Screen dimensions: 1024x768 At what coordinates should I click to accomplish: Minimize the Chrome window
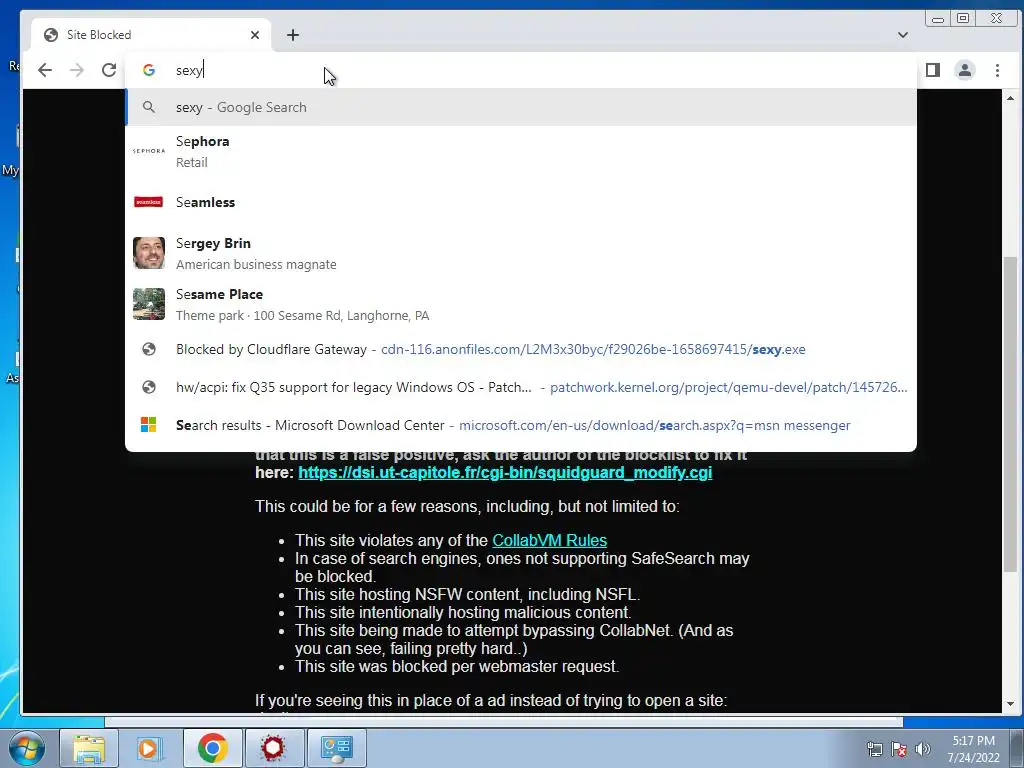click(x=938, y=19)
